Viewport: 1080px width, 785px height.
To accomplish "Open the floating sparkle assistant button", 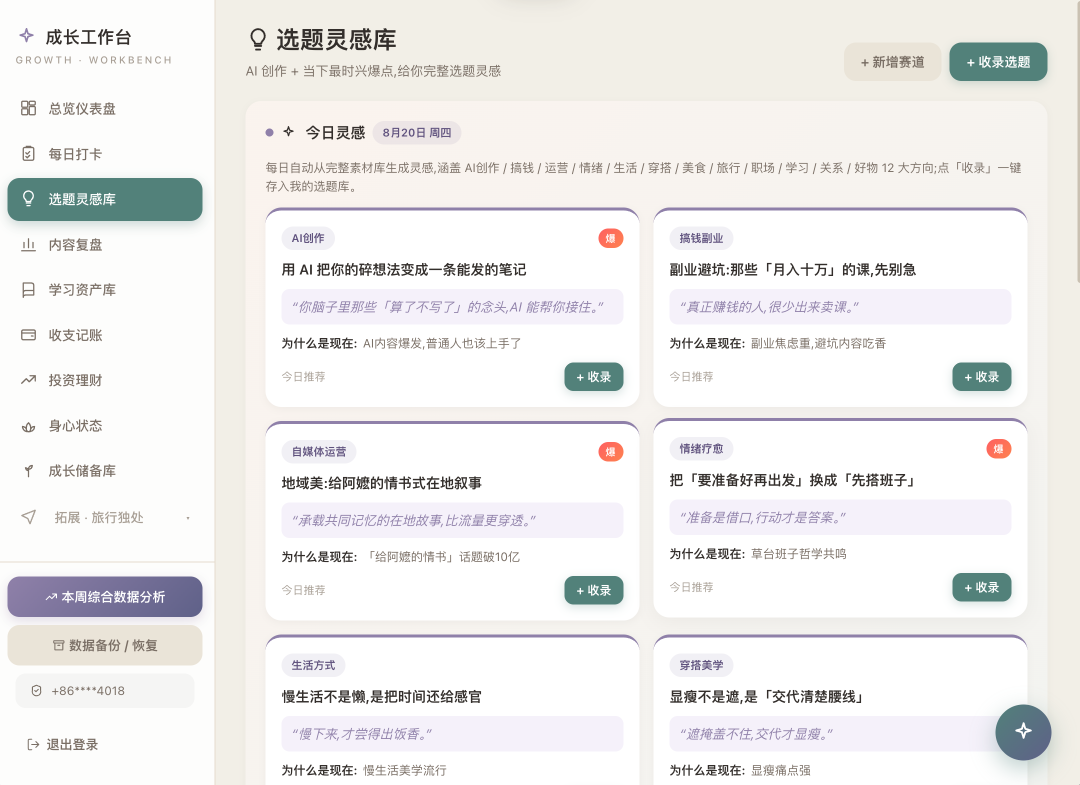I will [1023, 731].
